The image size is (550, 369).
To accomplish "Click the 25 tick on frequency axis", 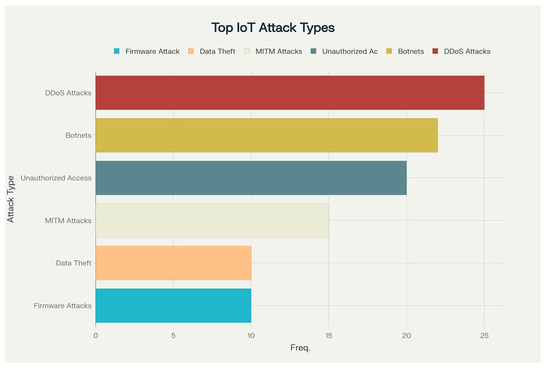I will point(484,336).
